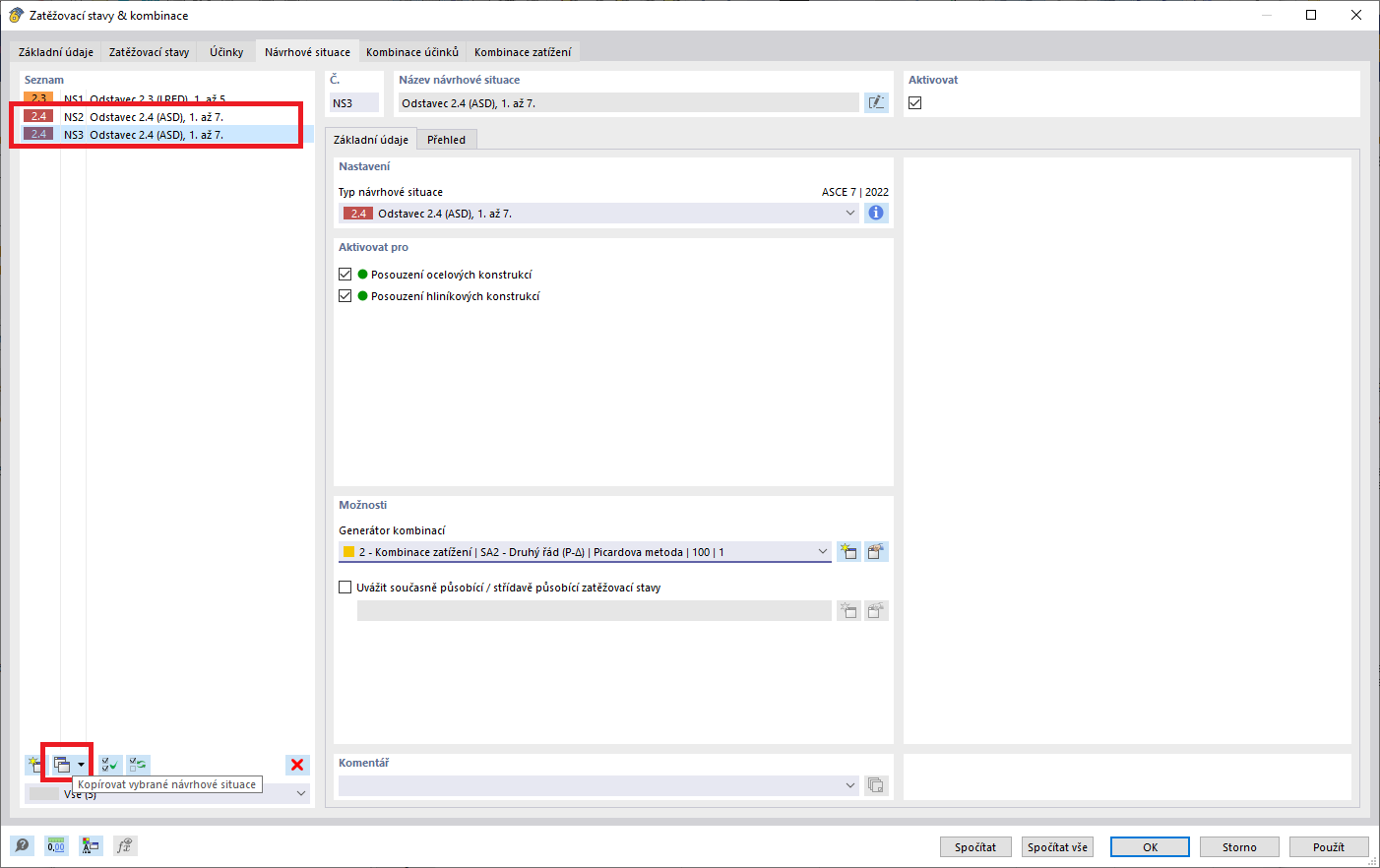Select NS1 Odstavec 2.3 (LRFD) list row
Image resolution: width=1380 pixels, height=868 pixels.
[x=167, y=98]
